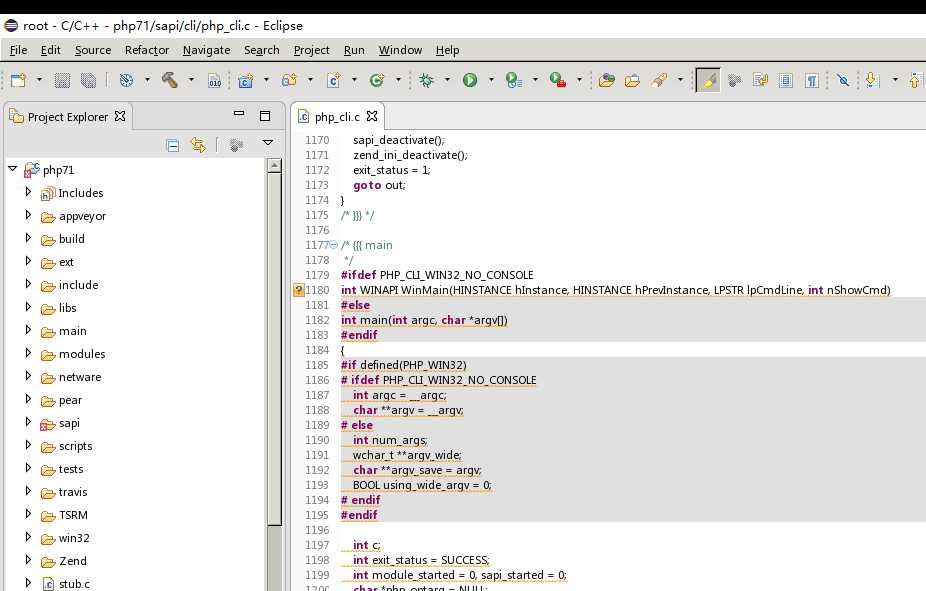This screenshot has height=591, width=926.
Task: Expand the Zend folder
Action: click(28, 560)
